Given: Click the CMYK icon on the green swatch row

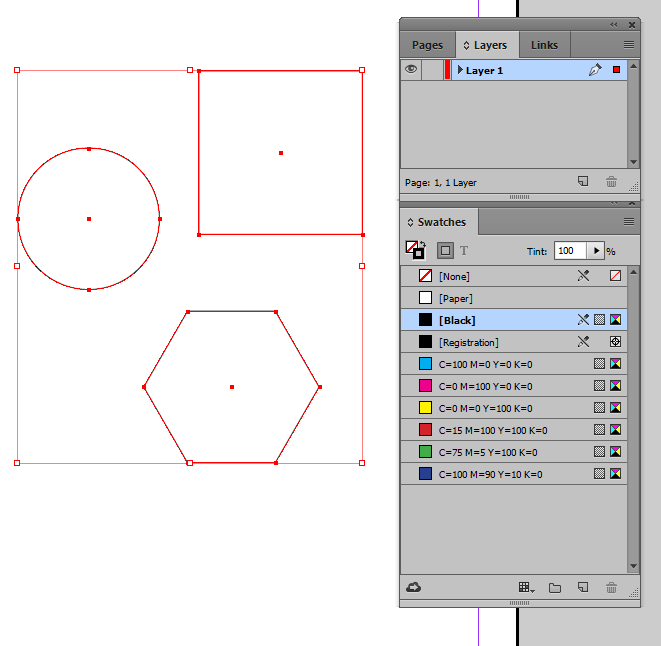Looking at the screenshot, I should (x=615, y=452).
